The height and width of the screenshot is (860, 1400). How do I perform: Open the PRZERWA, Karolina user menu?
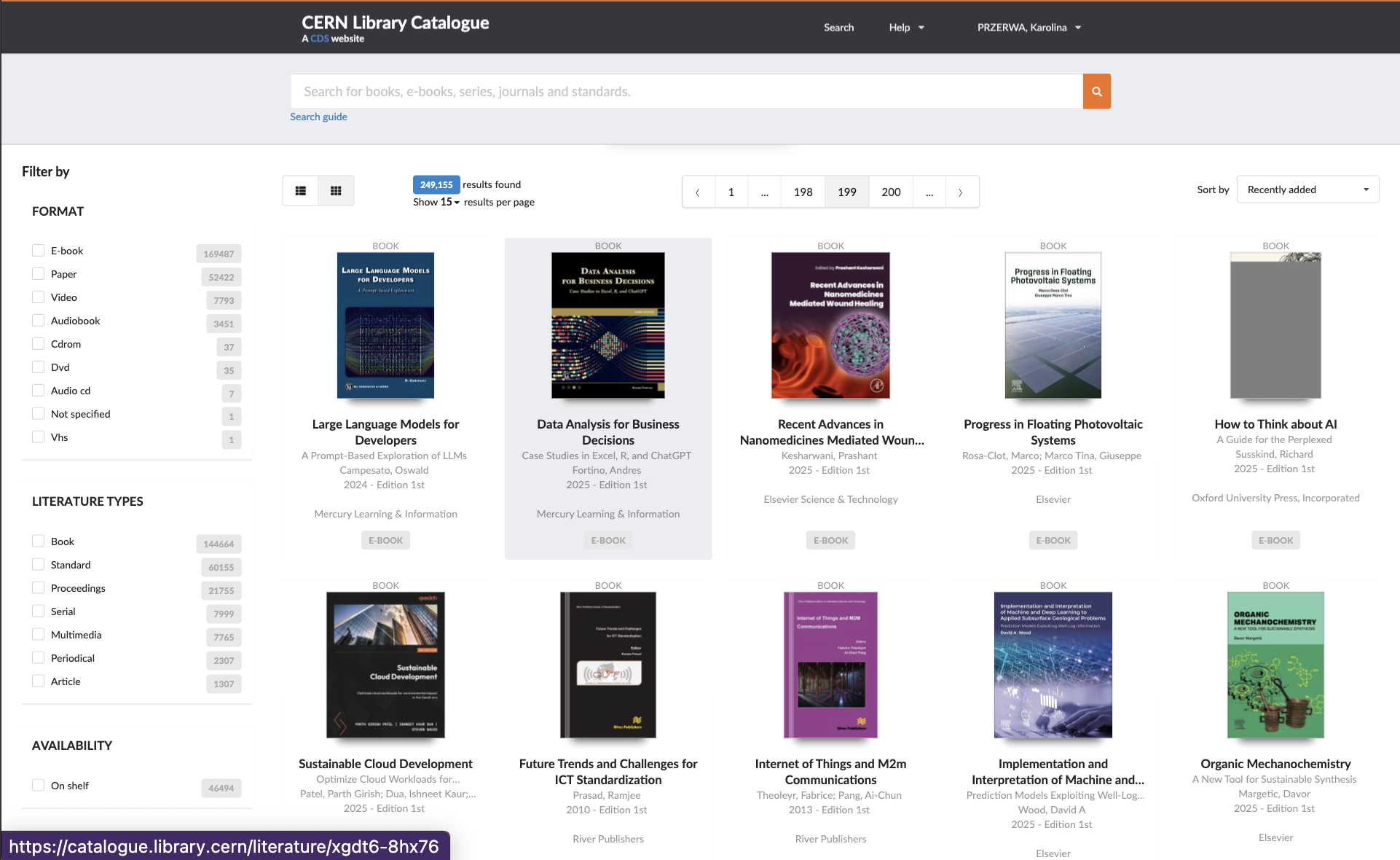[1029, 28]
